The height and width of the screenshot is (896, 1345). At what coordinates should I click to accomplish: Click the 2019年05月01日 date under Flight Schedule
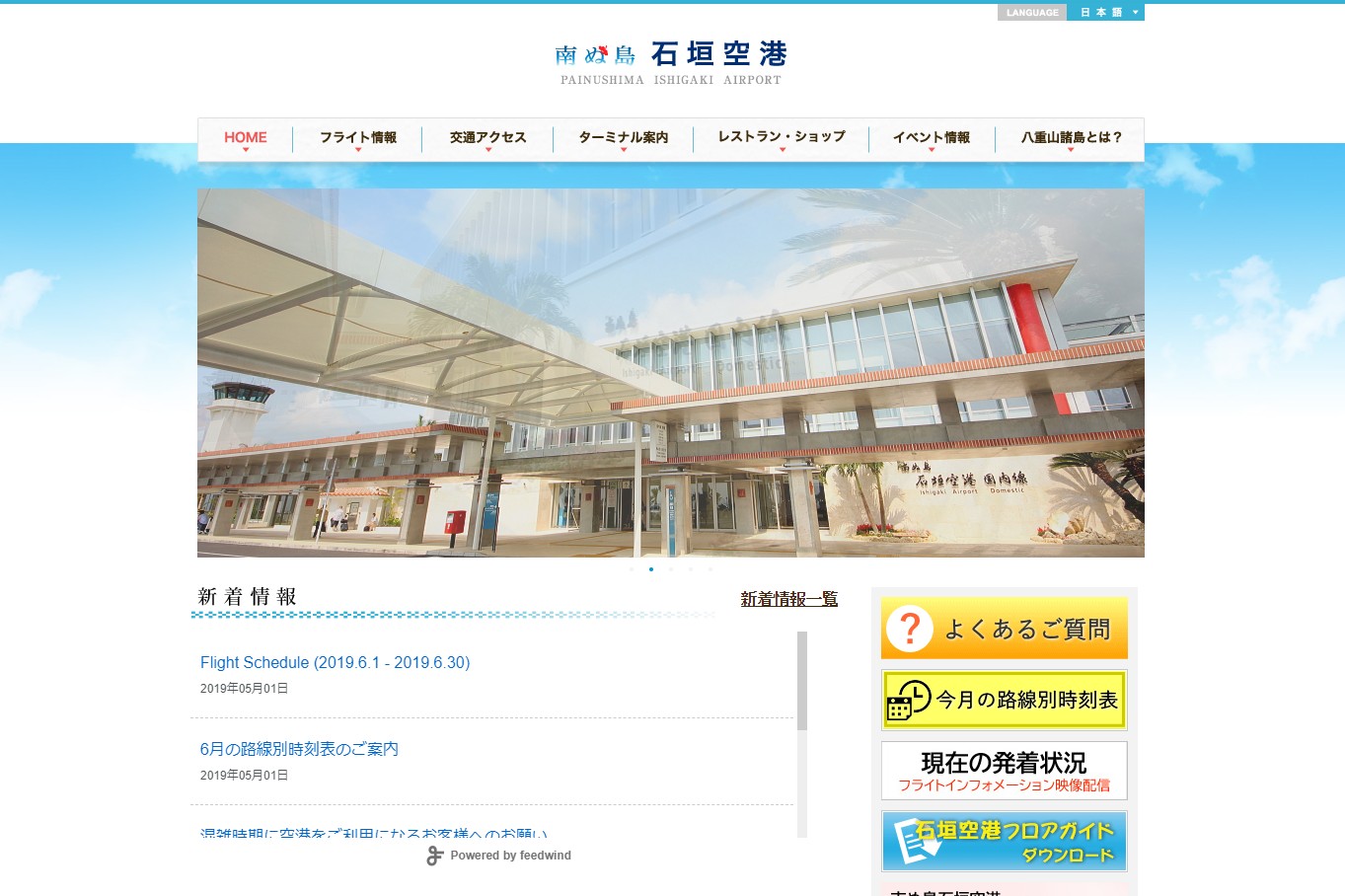(244, 689)
